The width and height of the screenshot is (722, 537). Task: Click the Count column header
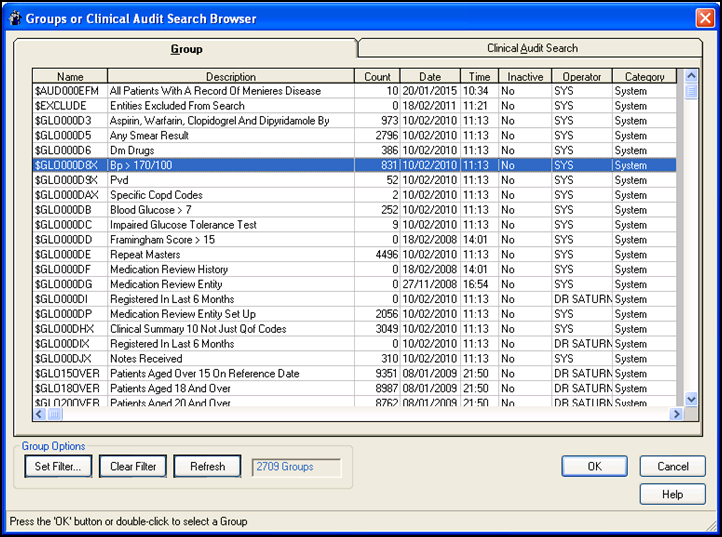(x=377, y=77)
